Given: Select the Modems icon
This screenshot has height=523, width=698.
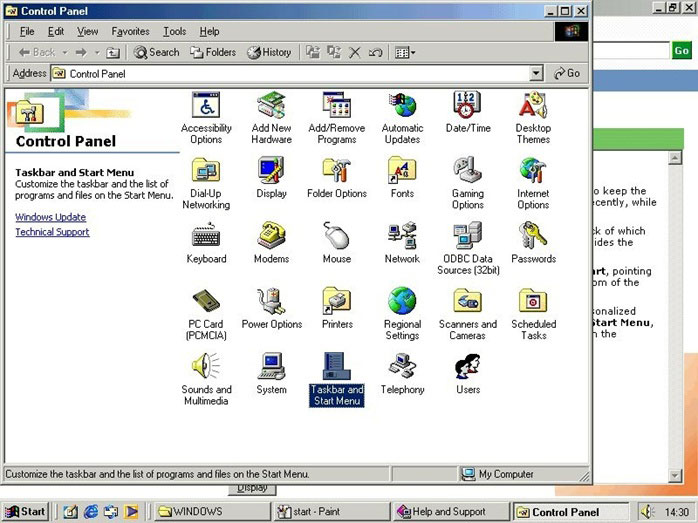Looking at the screenshot, I should pyautogui.click(x=271, y=235).
